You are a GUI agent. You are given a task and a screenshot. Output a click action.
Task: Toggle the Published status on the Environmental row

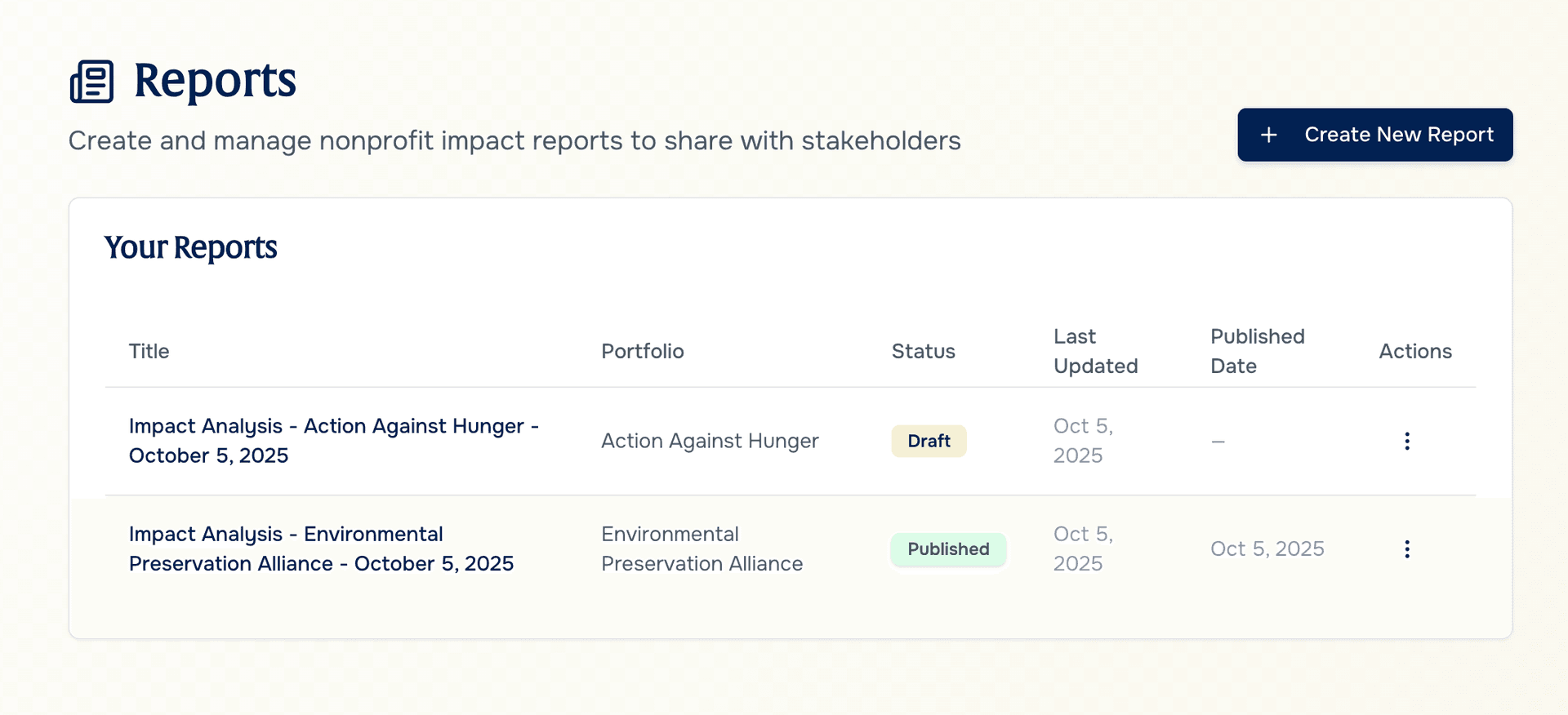coord(948,549)
